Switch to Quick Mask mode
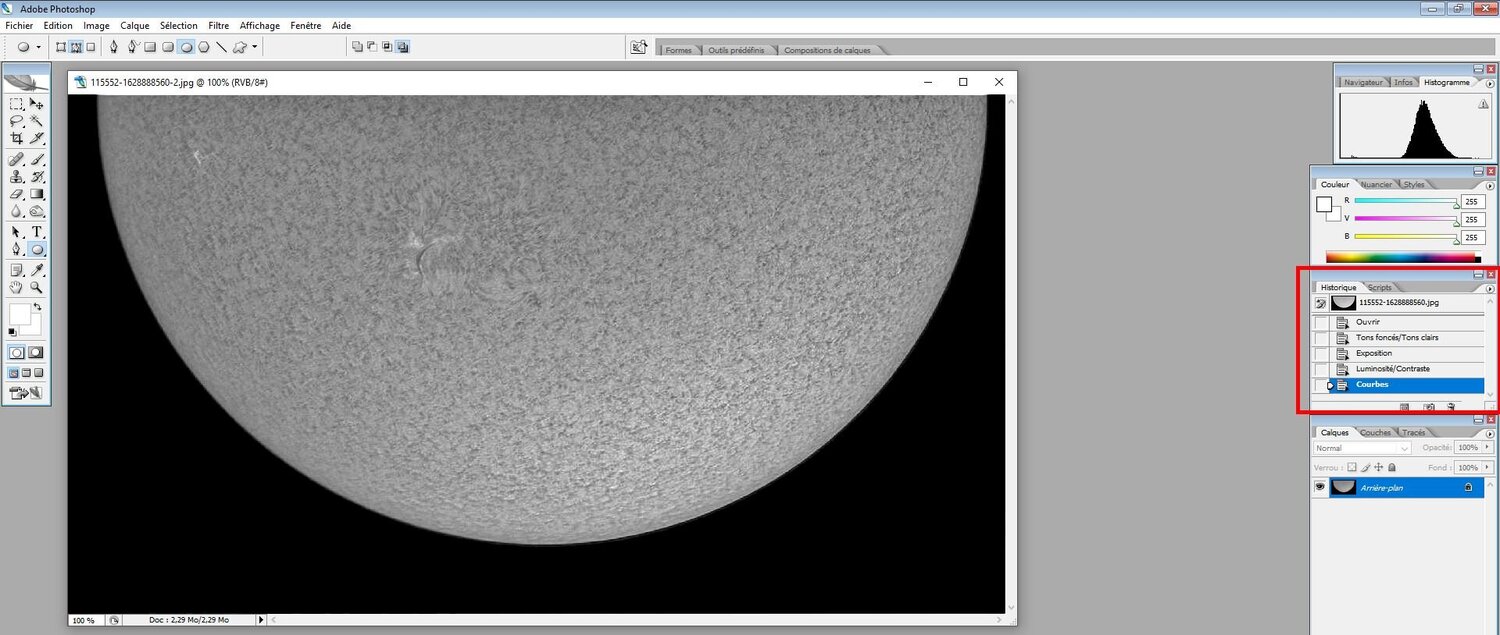Screen dimensions: 1500x635 (x=37, y=353)
